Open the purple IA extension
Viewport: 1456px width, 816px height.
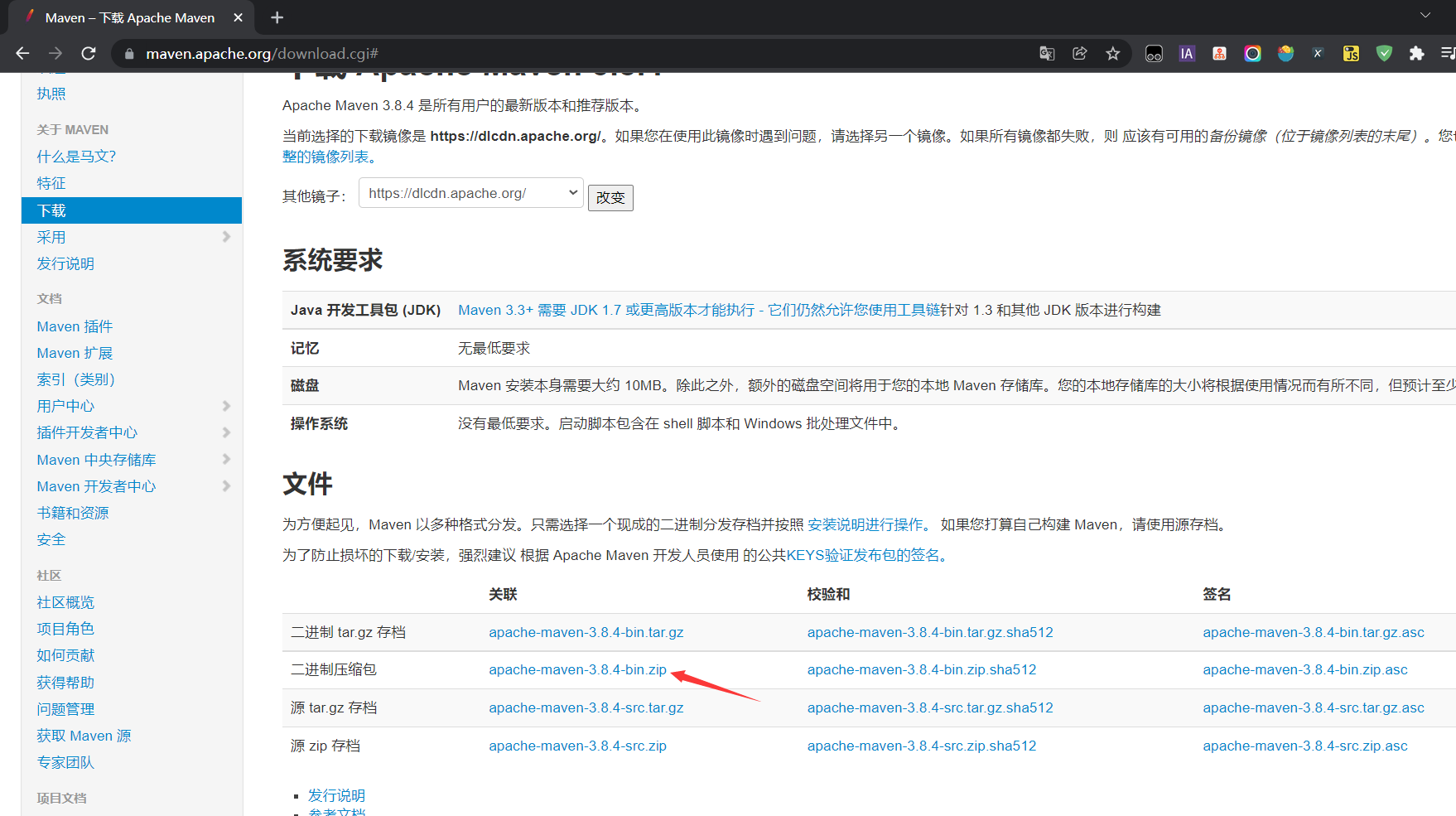[x=1187, y=54]
